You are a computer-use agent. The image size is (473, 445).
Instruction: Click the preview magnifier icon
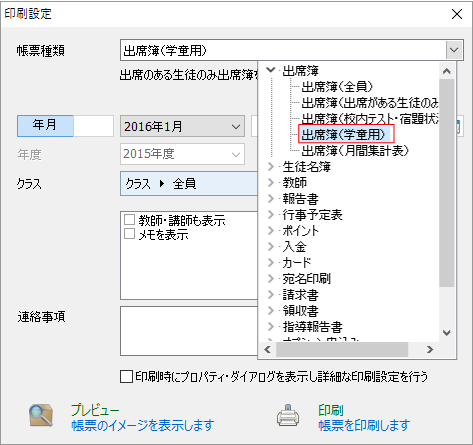pyautogui.click(x=41, y=415)
